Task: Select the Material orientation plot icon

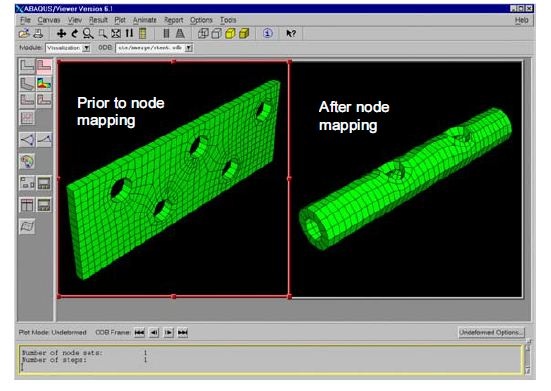Action: coord(44,100)
